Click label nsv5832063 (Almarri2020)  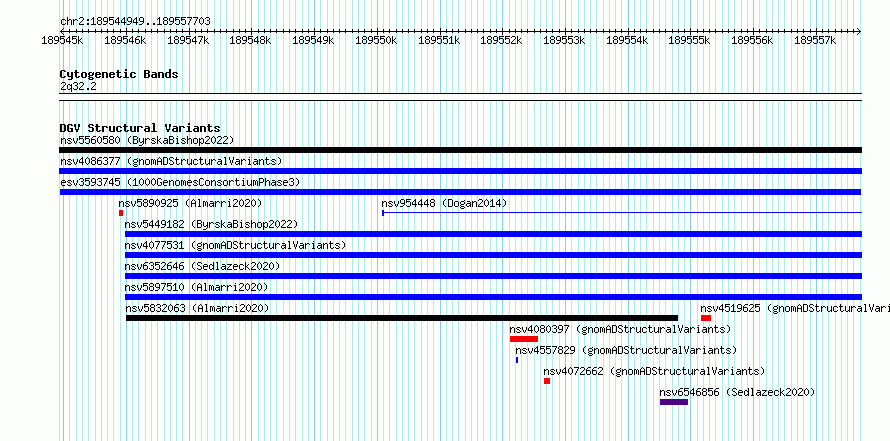[x=198, y=308]
